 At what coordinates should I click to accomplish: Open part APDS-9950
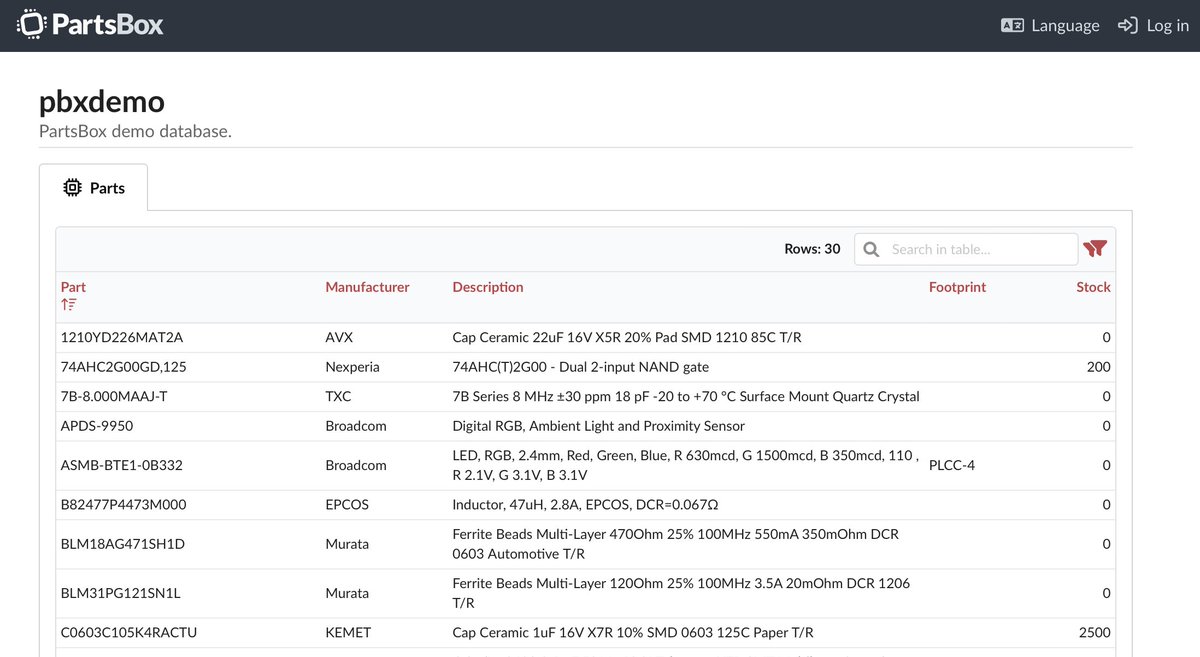(97, 426)
